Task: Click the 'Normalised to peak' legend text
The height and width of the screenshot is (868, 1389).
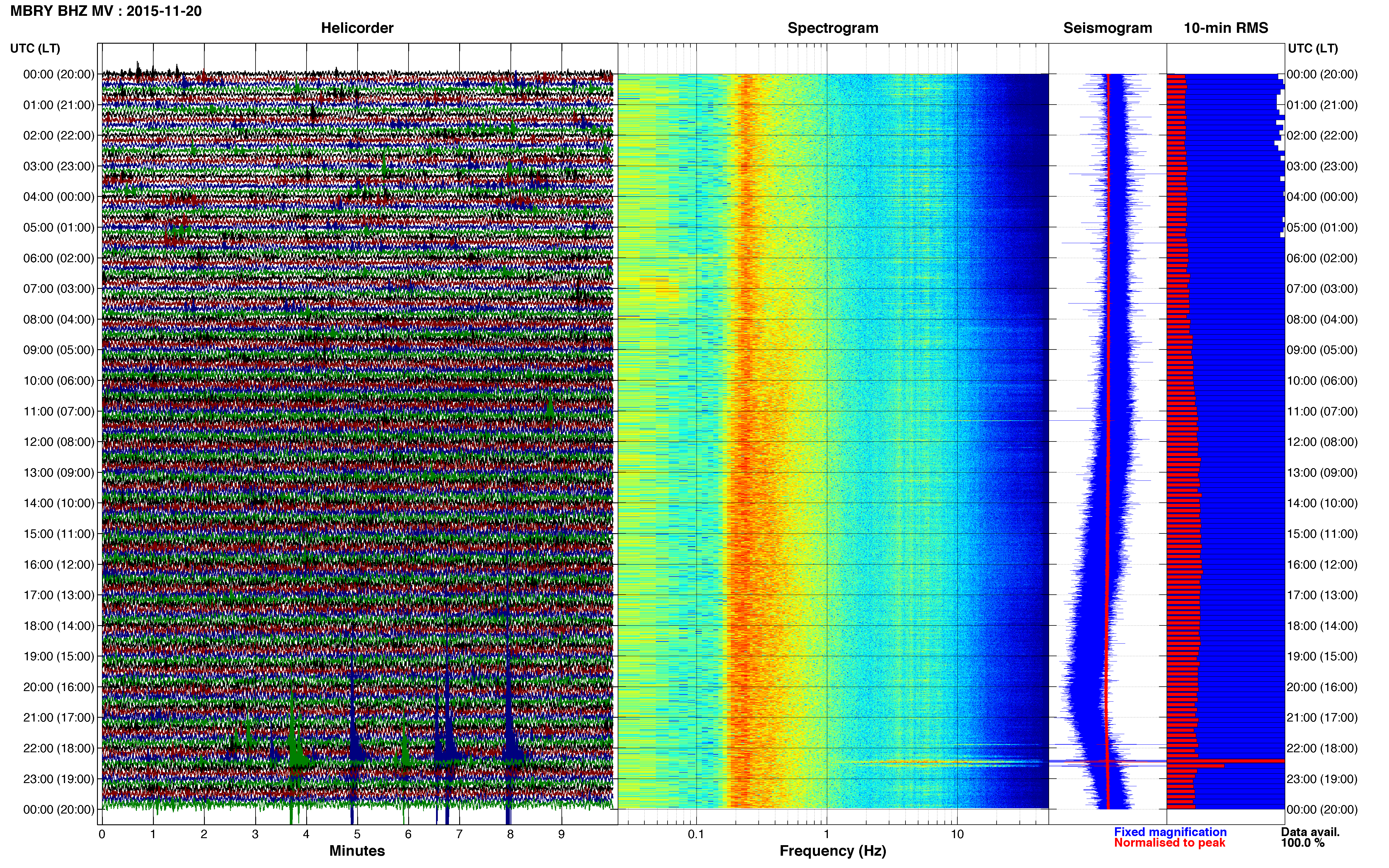Action: [1170, 843]
